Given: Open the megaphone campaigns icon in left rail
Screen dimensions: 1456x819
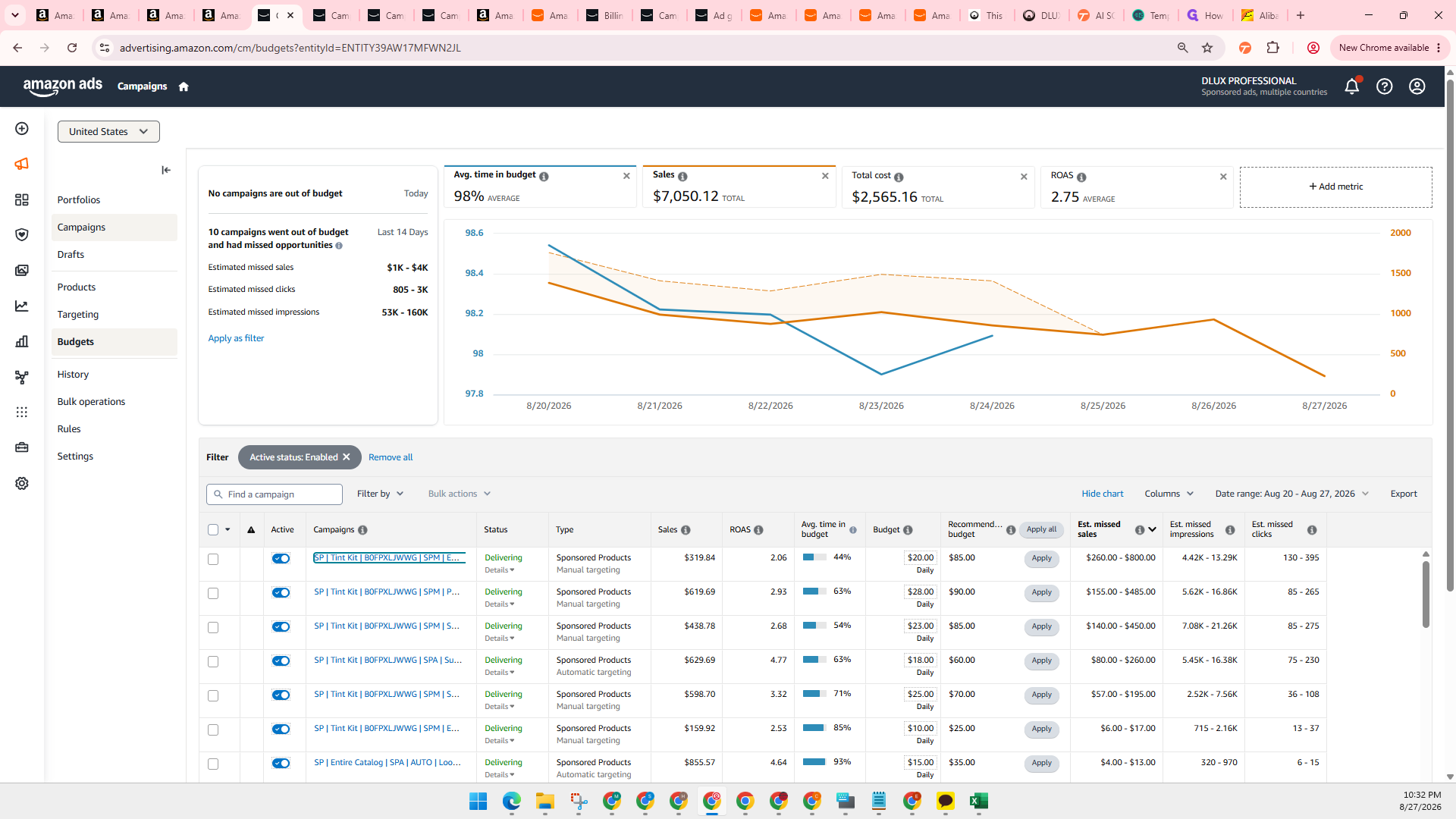Looking at the screenshot, I should coord(22,164).
